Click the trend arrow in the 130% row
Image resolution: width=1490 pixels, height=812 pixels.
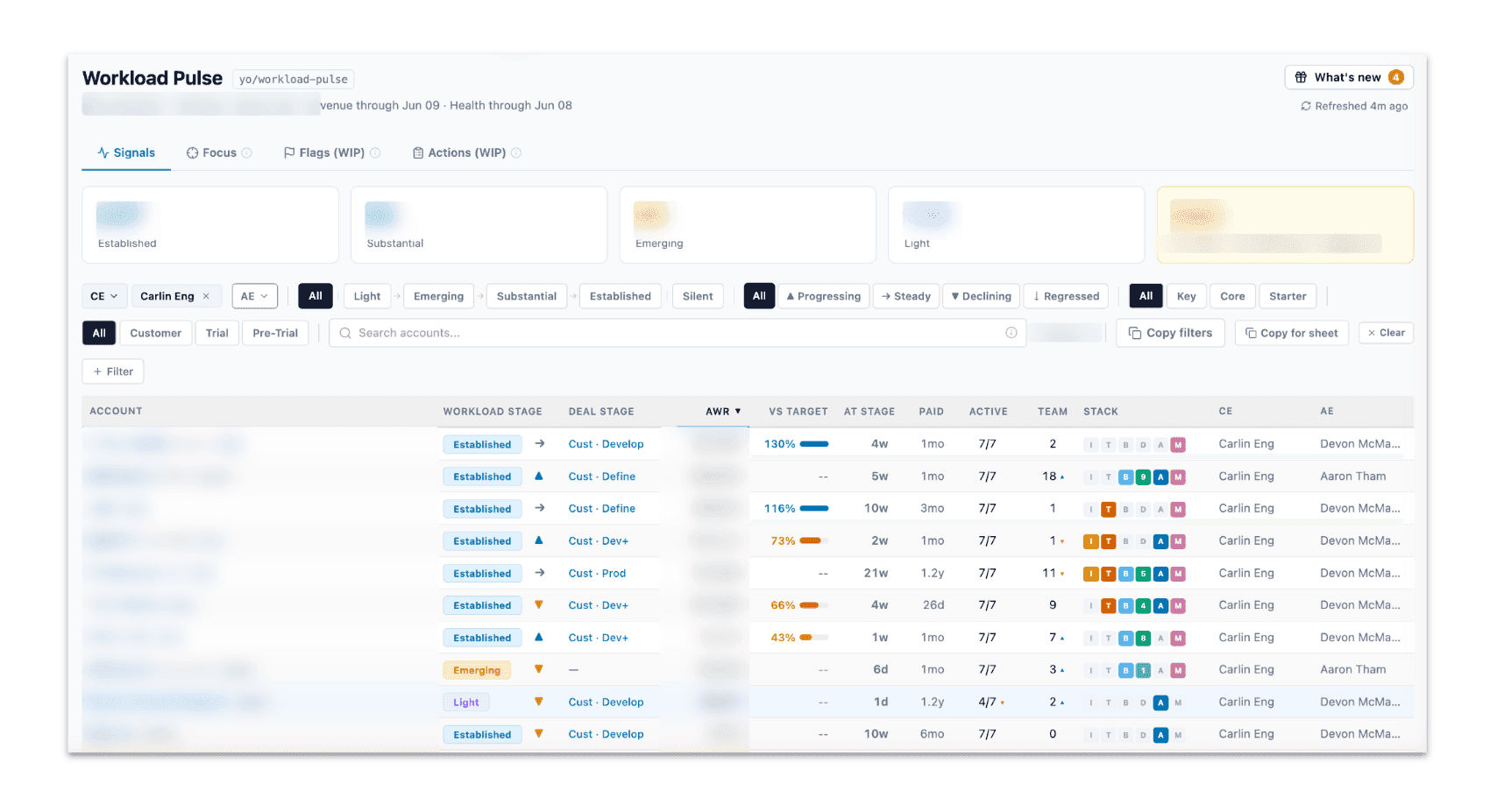[540, 444]
